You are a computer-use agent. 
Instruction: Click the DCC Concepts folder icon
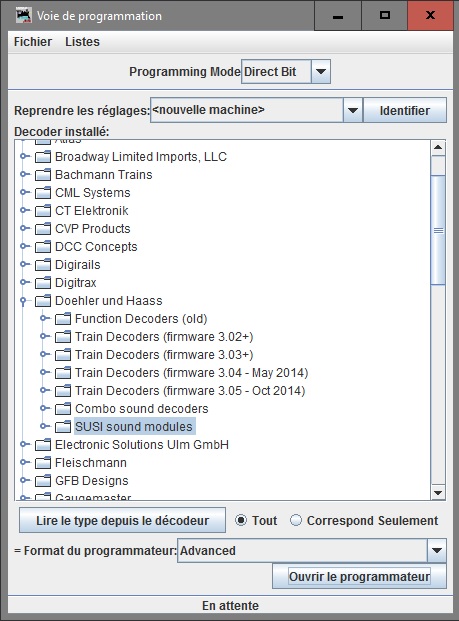coord(43,247)
